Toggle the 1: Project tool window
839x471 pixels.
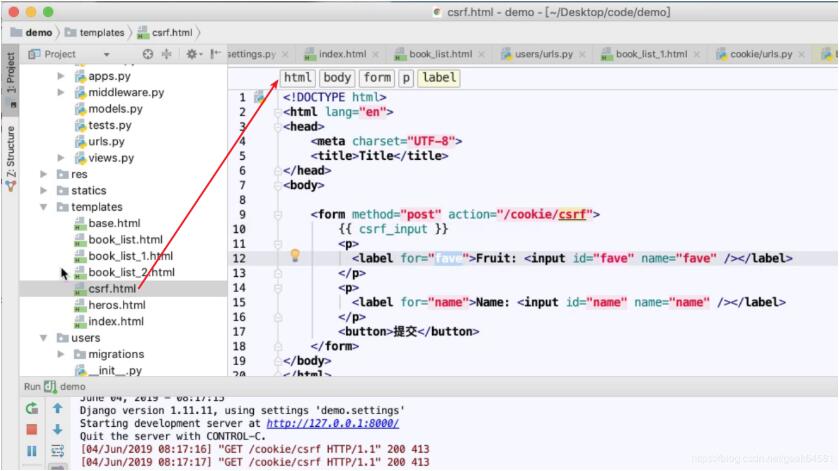click(x=10, y=75)
